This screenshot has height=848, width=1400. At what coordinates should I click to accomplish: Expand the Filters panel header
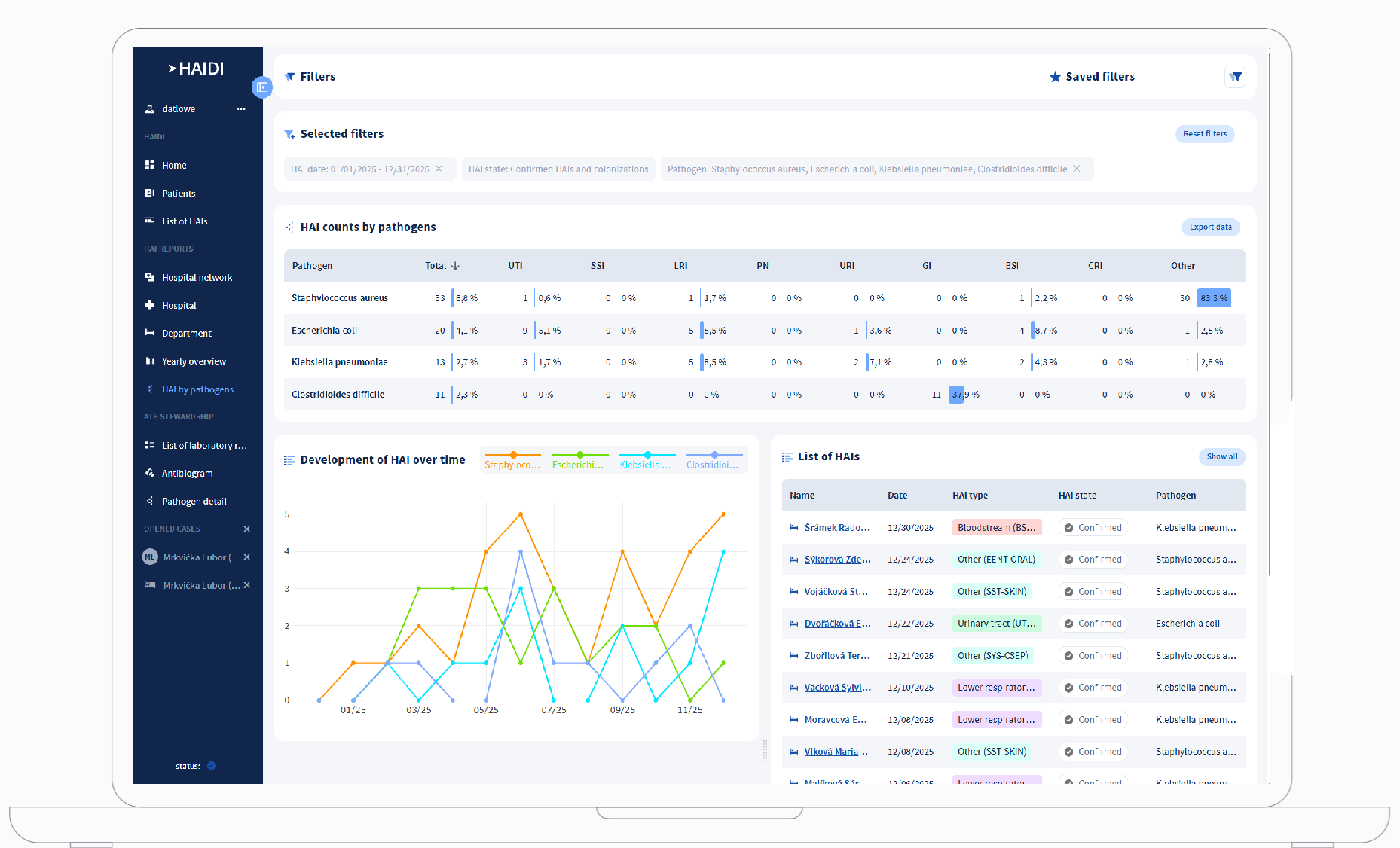point(318,77)
